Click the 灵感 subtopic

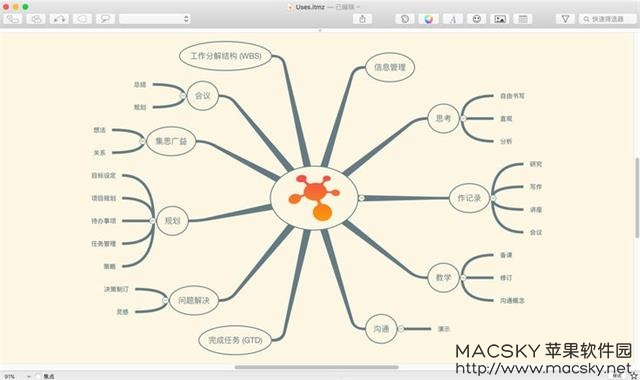(x=122, y=312)
